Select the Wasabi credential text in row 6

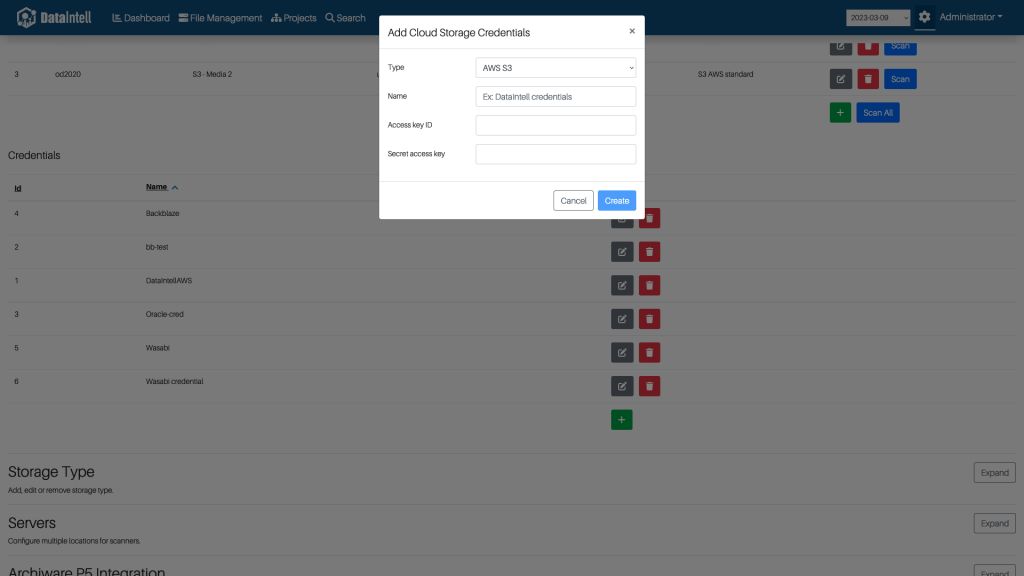coord(174,381)
